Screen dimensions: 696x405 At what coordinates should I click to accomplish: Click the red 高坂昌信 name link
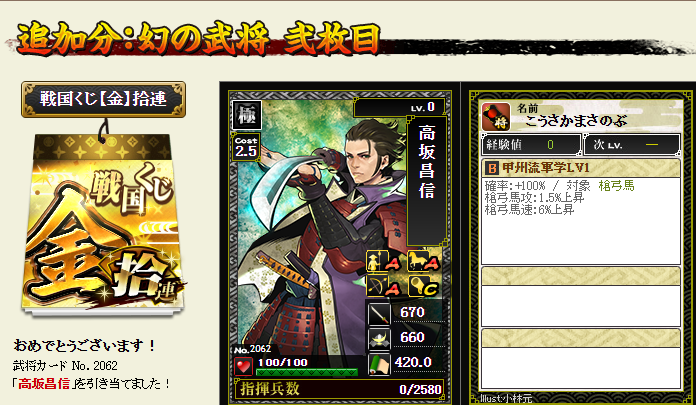pyautogui.click(x=44, y=383)
